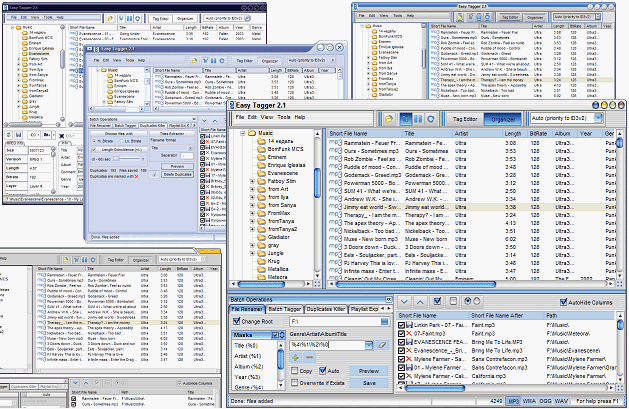Expand the Jungle folder in front tree
The height and width of the screenshot is (409, 629).
252,253
